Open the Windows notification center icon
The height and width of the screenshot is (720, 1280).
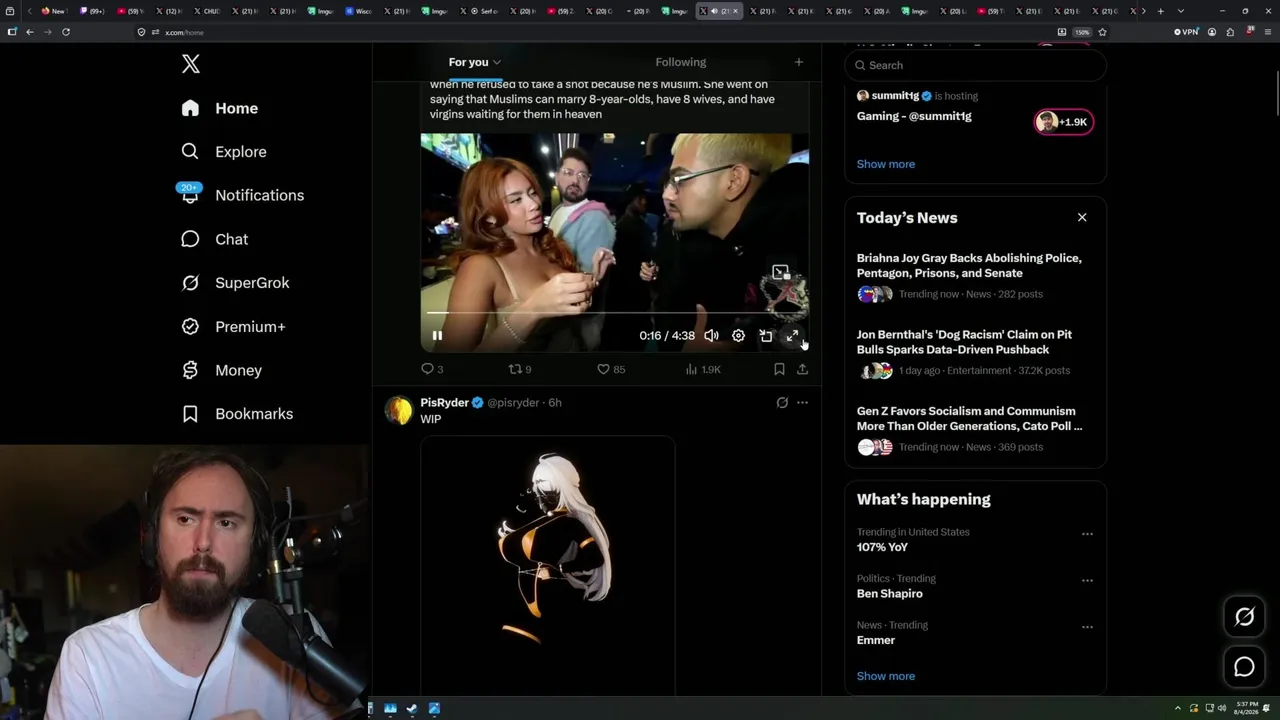1267,708
